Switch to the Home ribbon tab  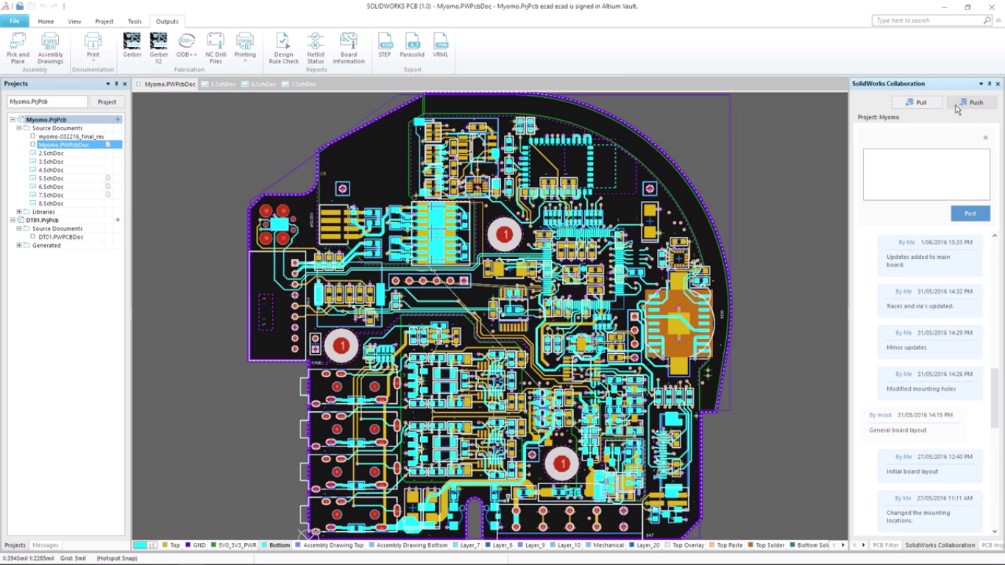pyautogui.click(x=46, y=21)
